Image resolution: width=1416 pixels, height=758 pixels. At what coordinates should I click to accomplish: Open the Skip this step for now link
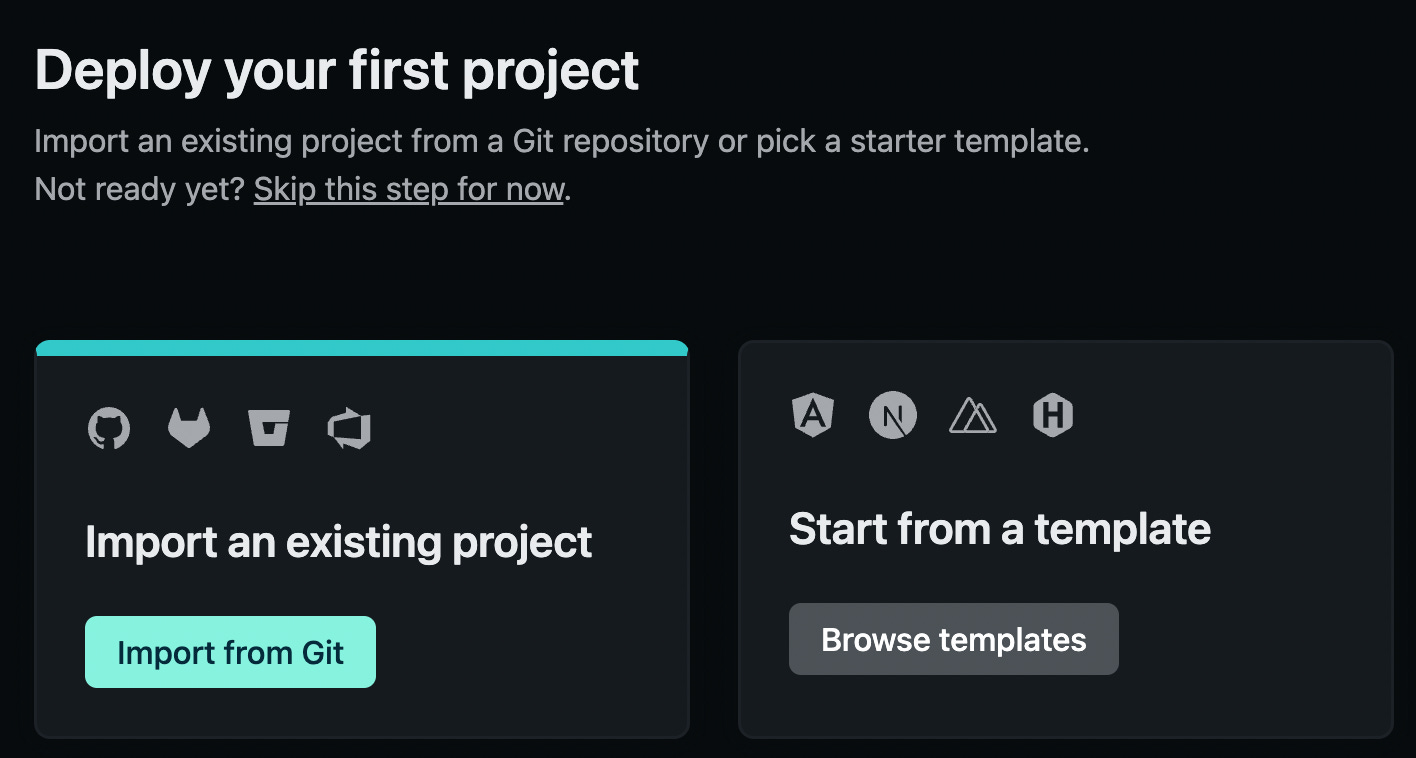pos(408,189)
